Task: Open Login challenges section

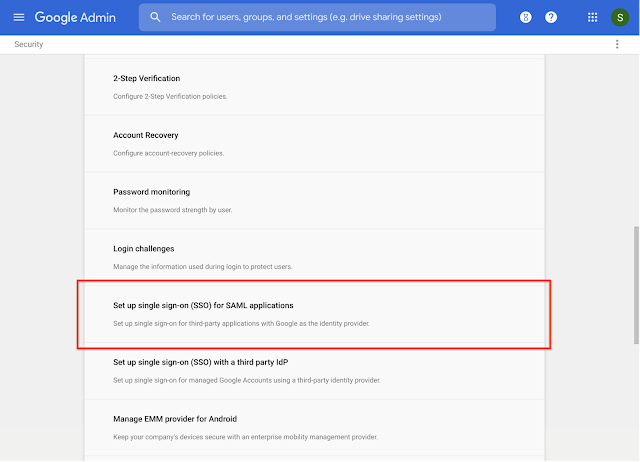Action: tap(314, 257)
